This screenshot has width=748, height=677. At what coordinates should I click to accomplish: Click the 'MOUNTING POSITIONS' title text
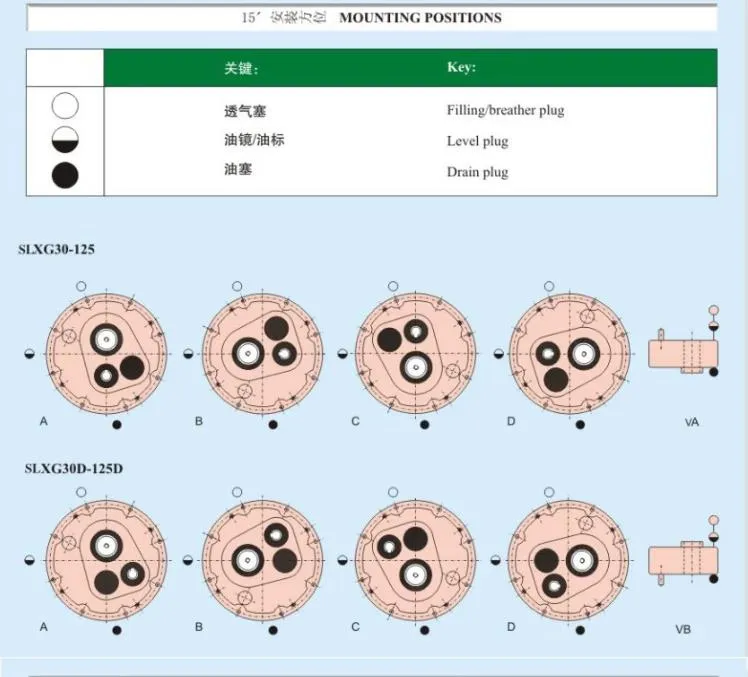[x=420, y=18]
